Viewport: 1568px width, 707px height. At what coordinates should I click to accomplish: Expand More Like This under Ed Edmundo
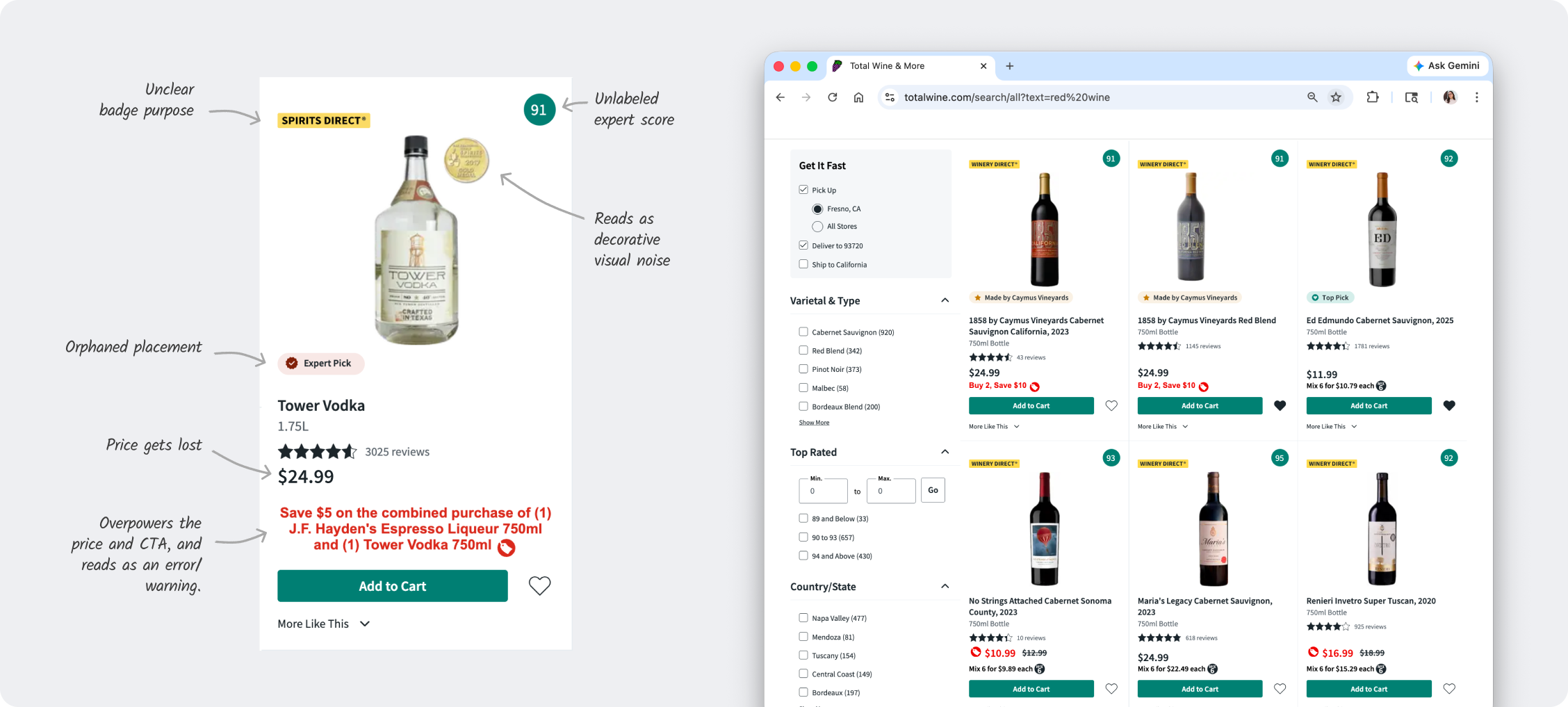coord(1332,427)
